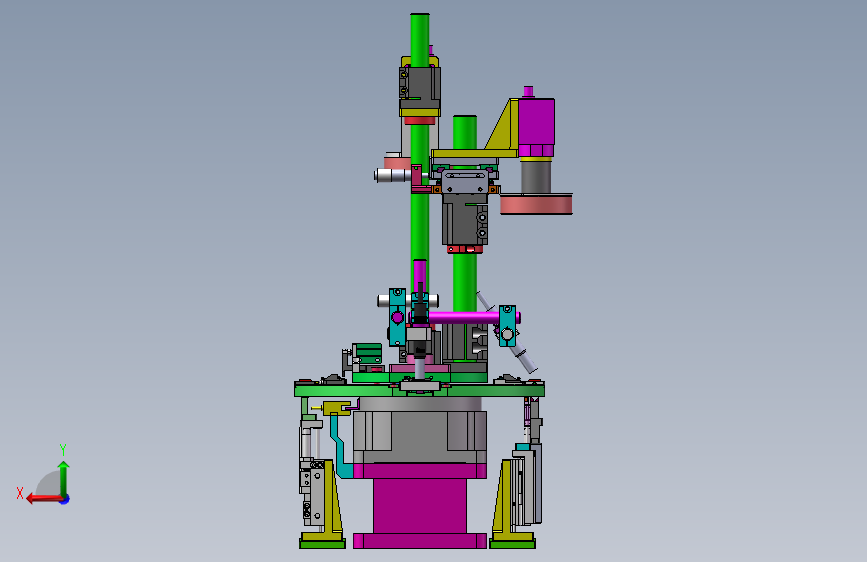Click the green Y axis arrow of the orientation triad

(x=64, y=477)
